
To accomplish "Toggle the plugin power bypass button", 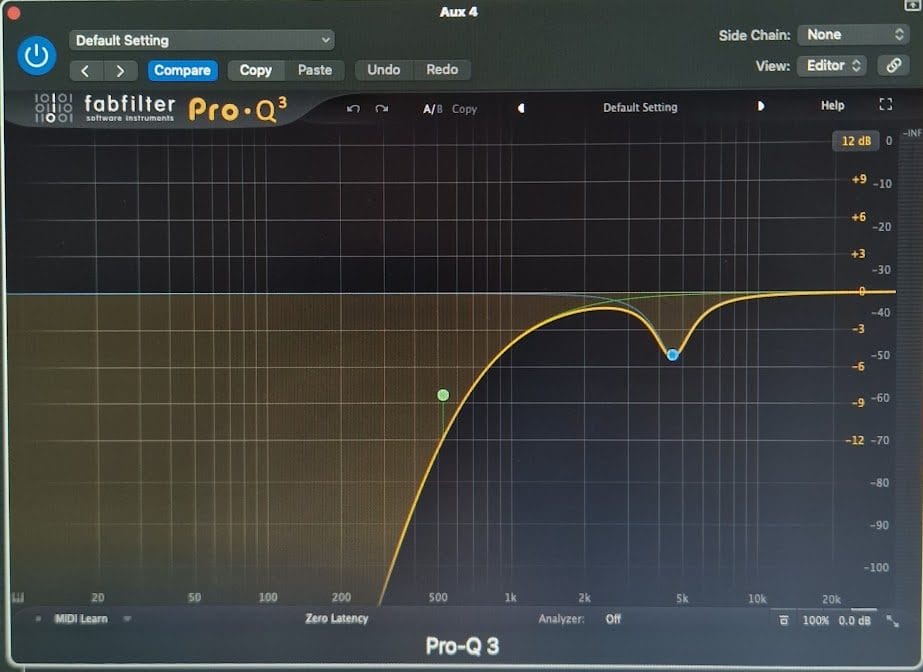I will coord(37,56).
